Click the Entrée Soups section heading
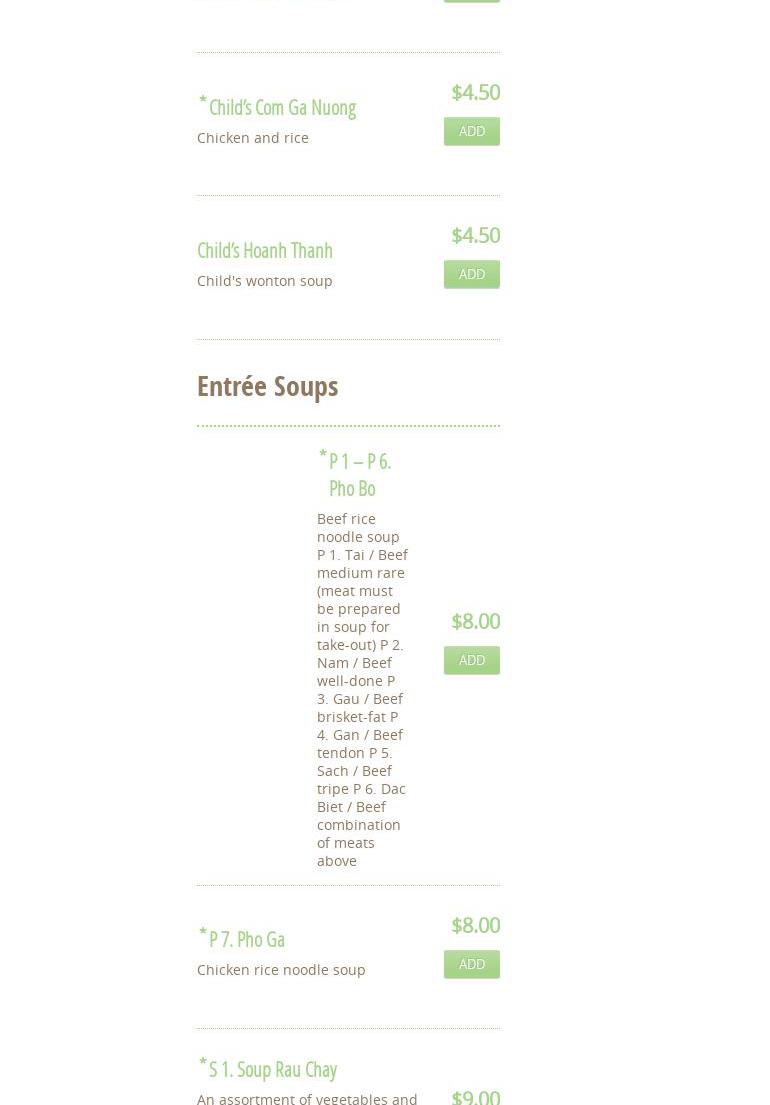Image resolution: width=770 pixels, height=1105 pixels. (x=268, y=386)
